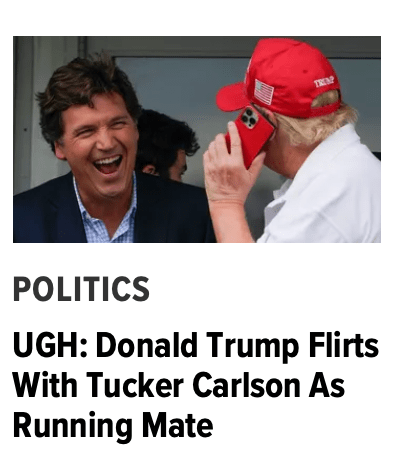The image size is (418, 464).
Task: Open the headline starting with UGH
Action: point(196,384)
